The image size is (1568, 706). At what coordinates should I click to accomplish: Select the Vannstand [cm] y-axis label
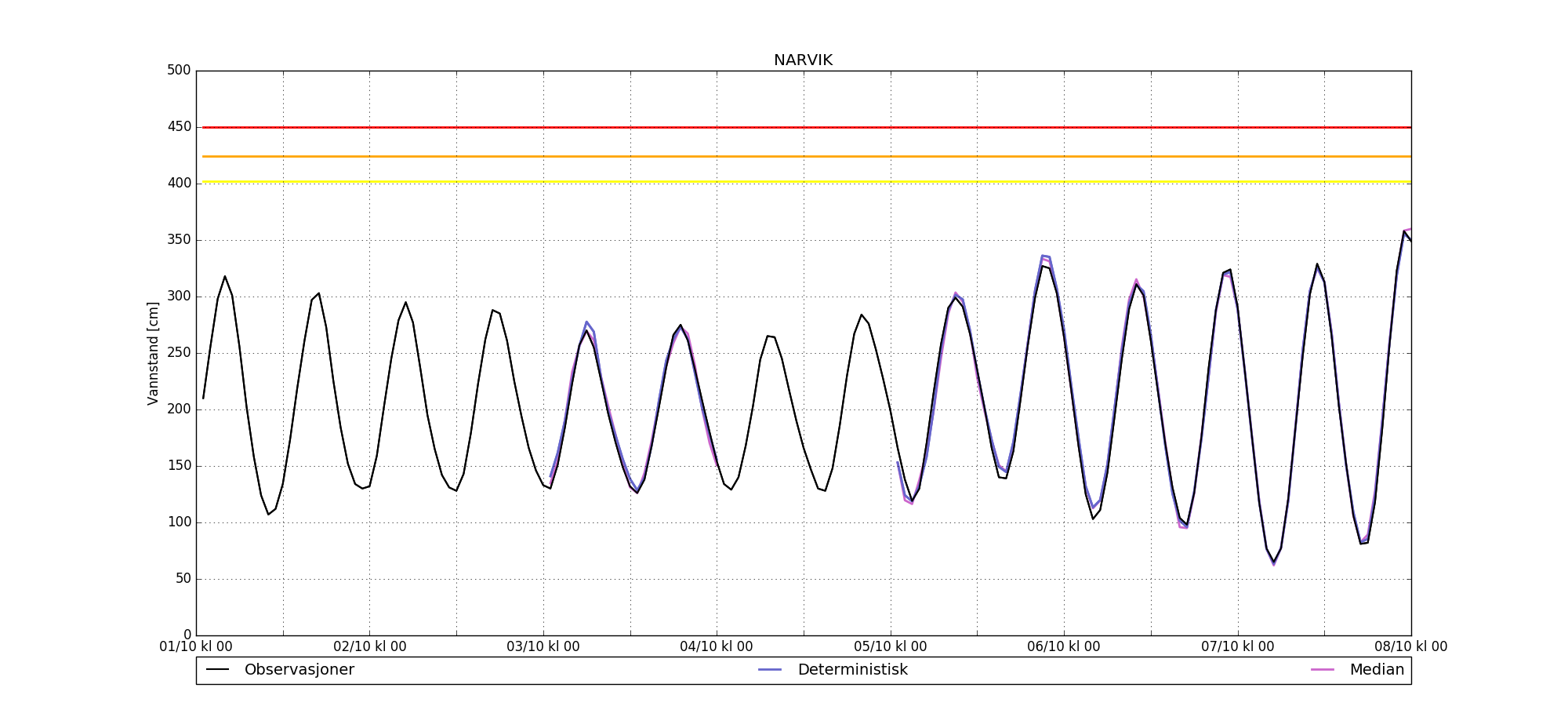click(153, 353)
